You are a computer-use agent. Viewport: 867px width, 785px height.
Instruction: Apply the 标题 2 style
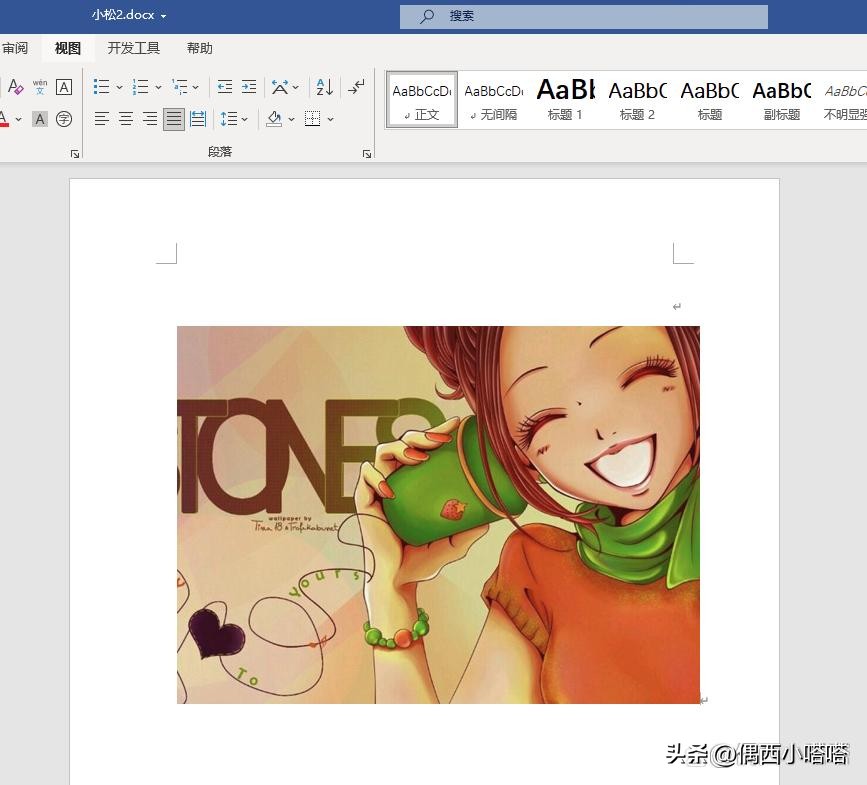pos(637,100)
